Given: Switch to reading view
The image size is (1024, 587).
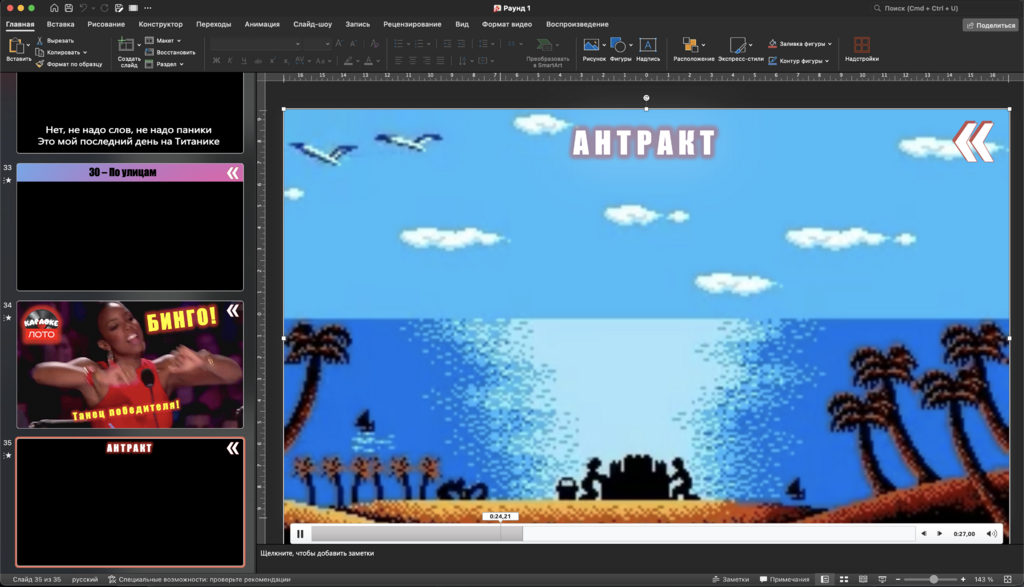Looking at the screenshot, I should 863,579.
